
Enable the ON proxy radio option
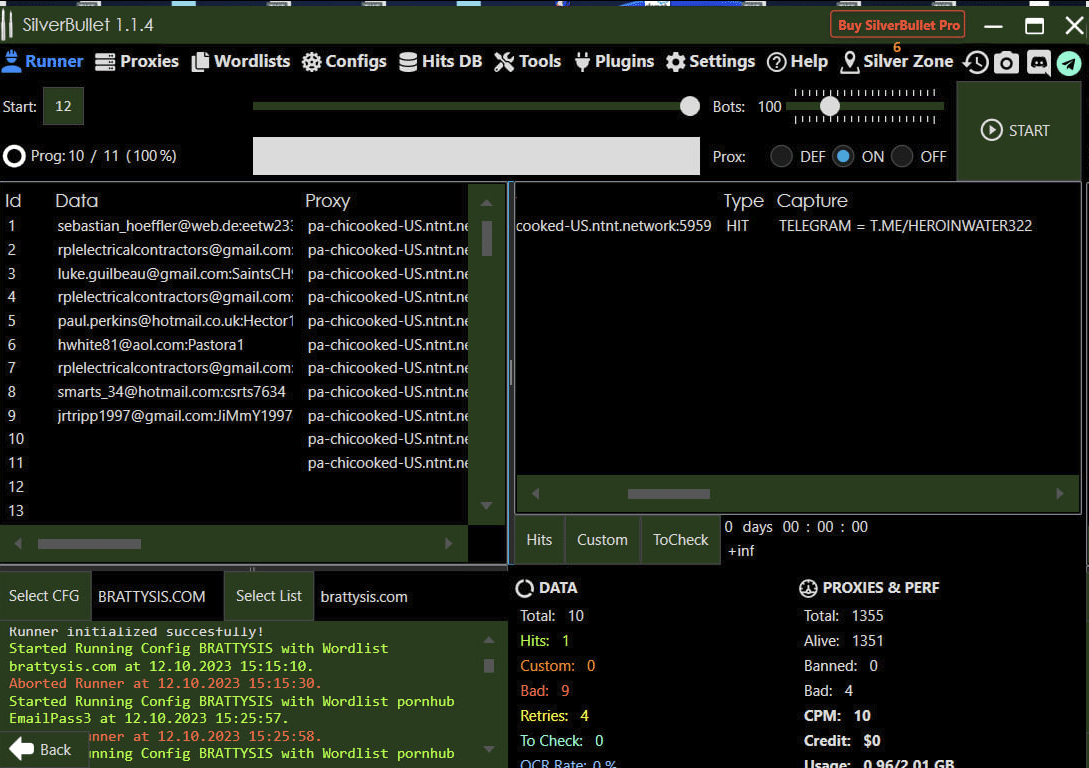pos(844,156)
